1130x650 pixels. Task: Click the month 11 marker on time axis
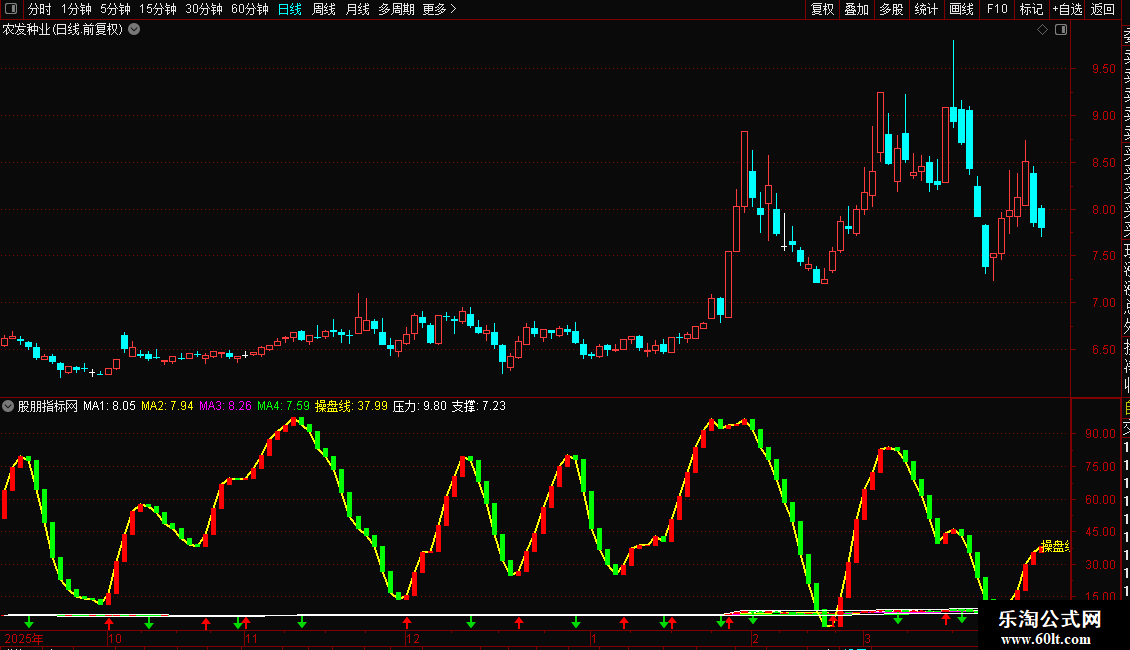point(251,638)
